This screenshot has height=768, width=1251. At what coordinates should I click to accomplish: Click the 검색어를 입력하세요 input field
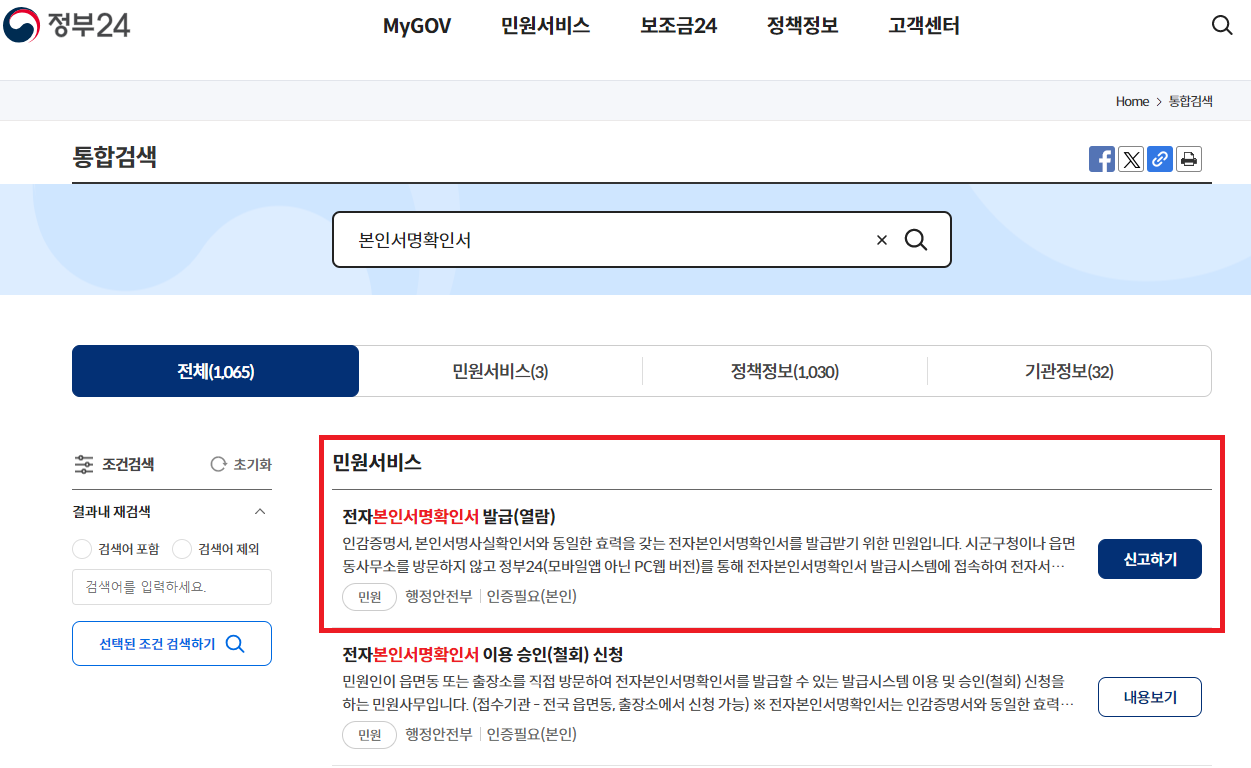pos(171,587)
